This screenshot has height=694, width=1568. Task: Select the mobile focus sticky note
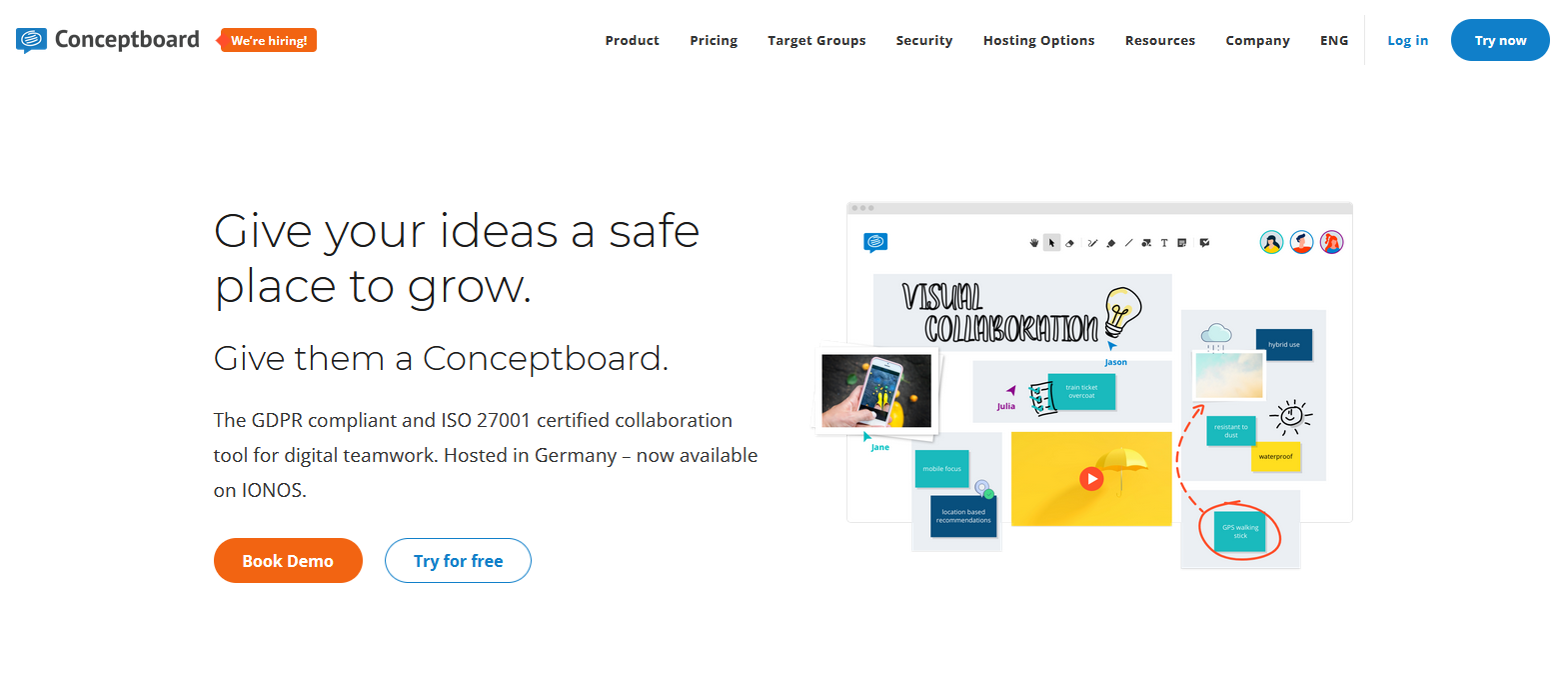pos(941,468)
